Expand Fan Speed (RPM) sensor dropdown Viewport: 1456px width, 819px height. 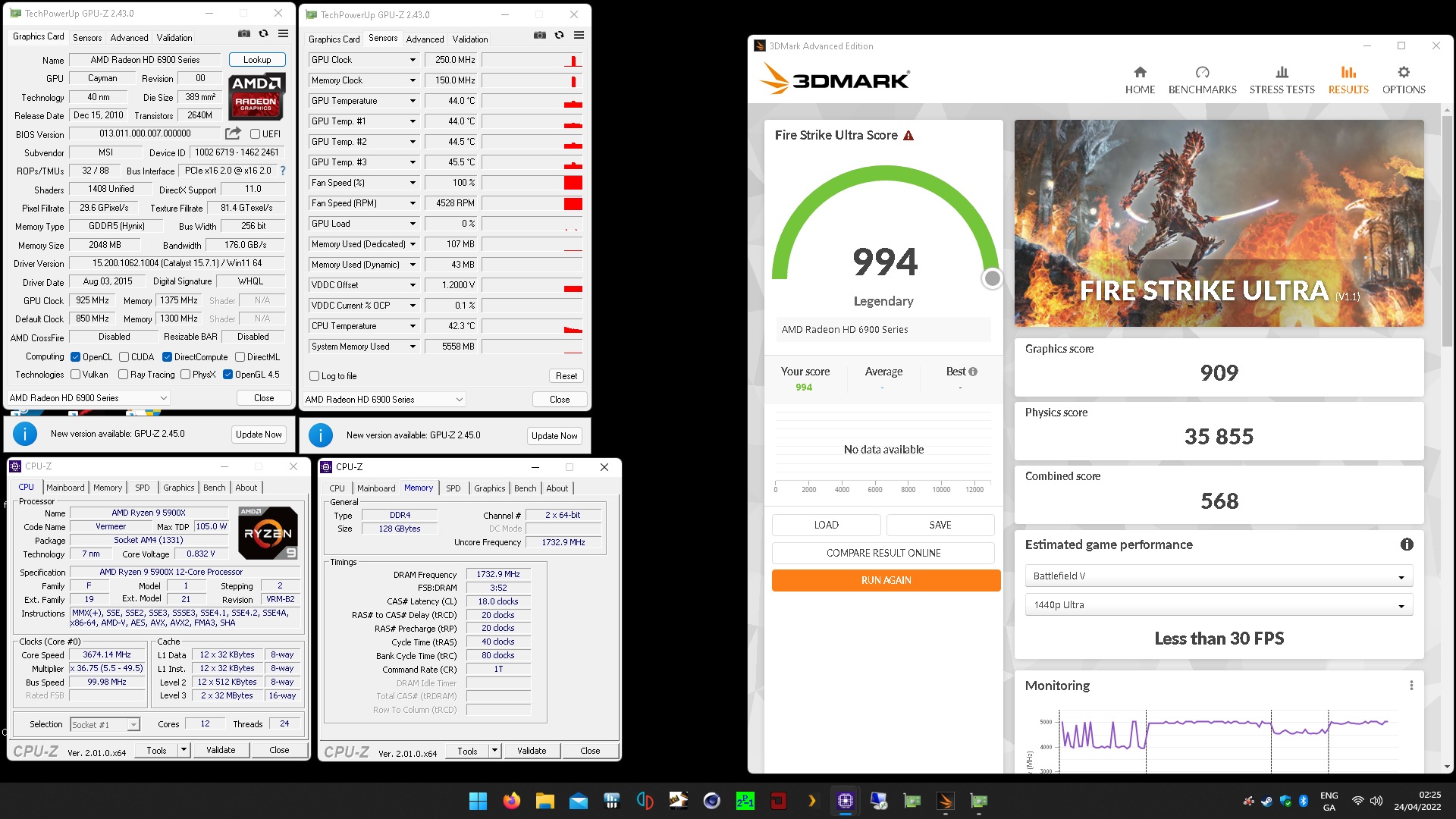413,203
